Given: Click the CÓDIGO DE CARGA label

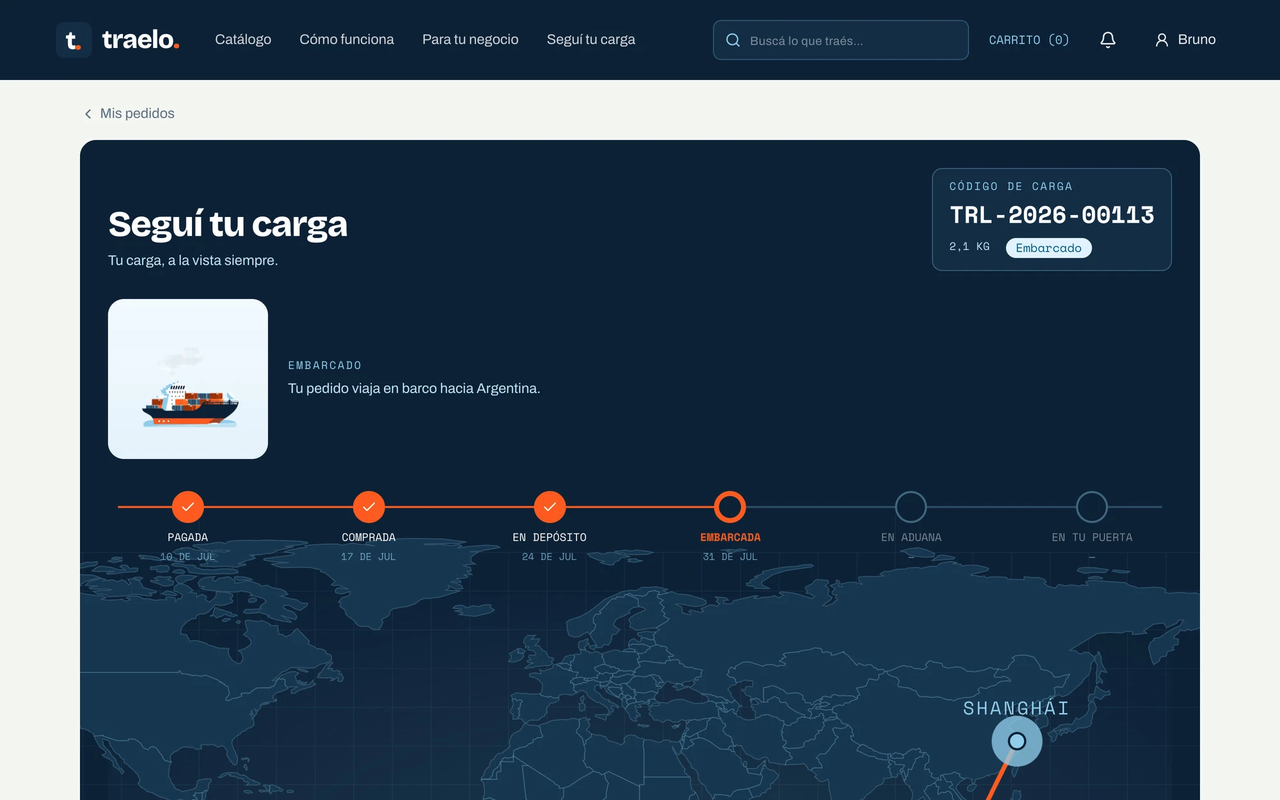Looking at the screenshot, I should pyautogui.click(x=1011, y=186).
